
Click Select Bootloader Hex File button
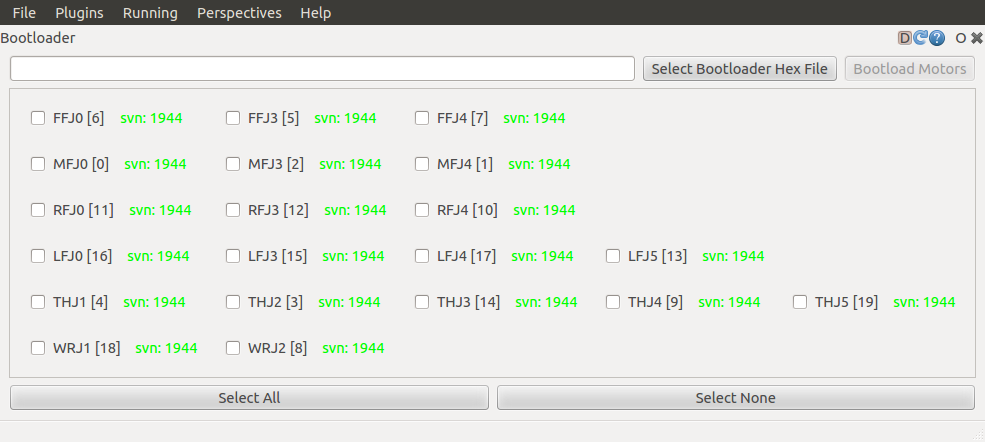(739, 68)
